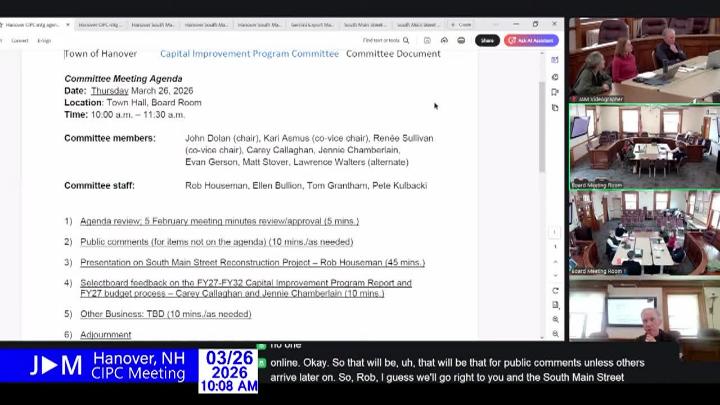The height and width of the screenshot is (405, 720).
Task: Go to next page with down arrow
Action: [556, 274]
